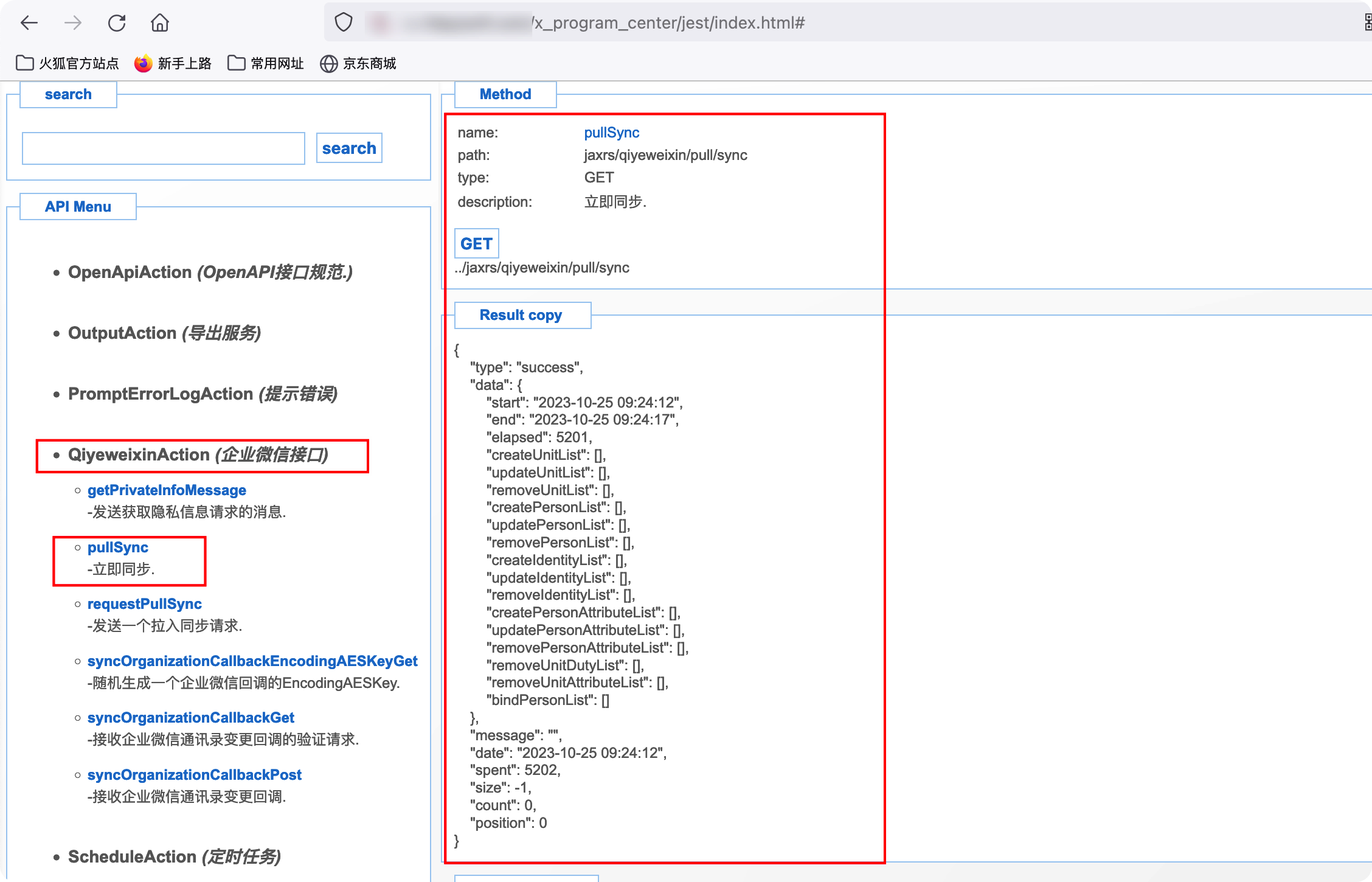Click the browser forward arrow
1372x882 pixels.
(73, 23)
